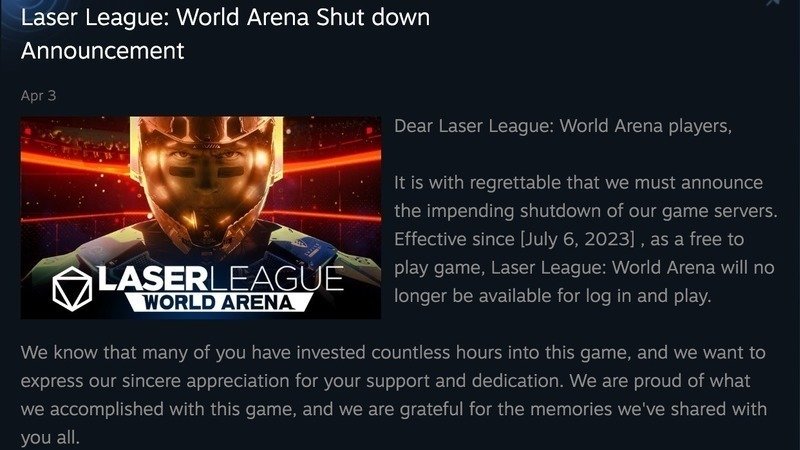This screenshot has width=800, height=450.
Task: Open the Laser League banner image
Action: 201,218
